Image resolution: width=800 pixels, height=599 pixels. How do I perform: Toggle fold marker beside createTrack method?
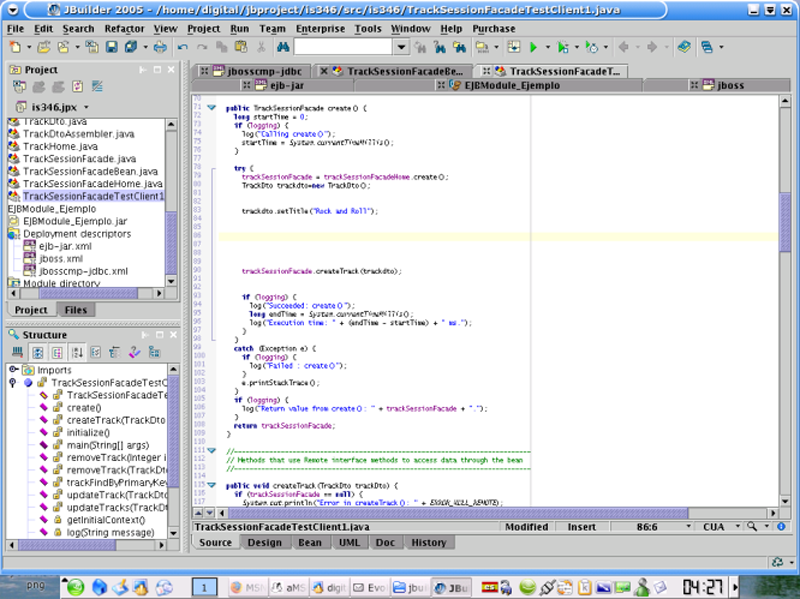(x=211, y=484)
